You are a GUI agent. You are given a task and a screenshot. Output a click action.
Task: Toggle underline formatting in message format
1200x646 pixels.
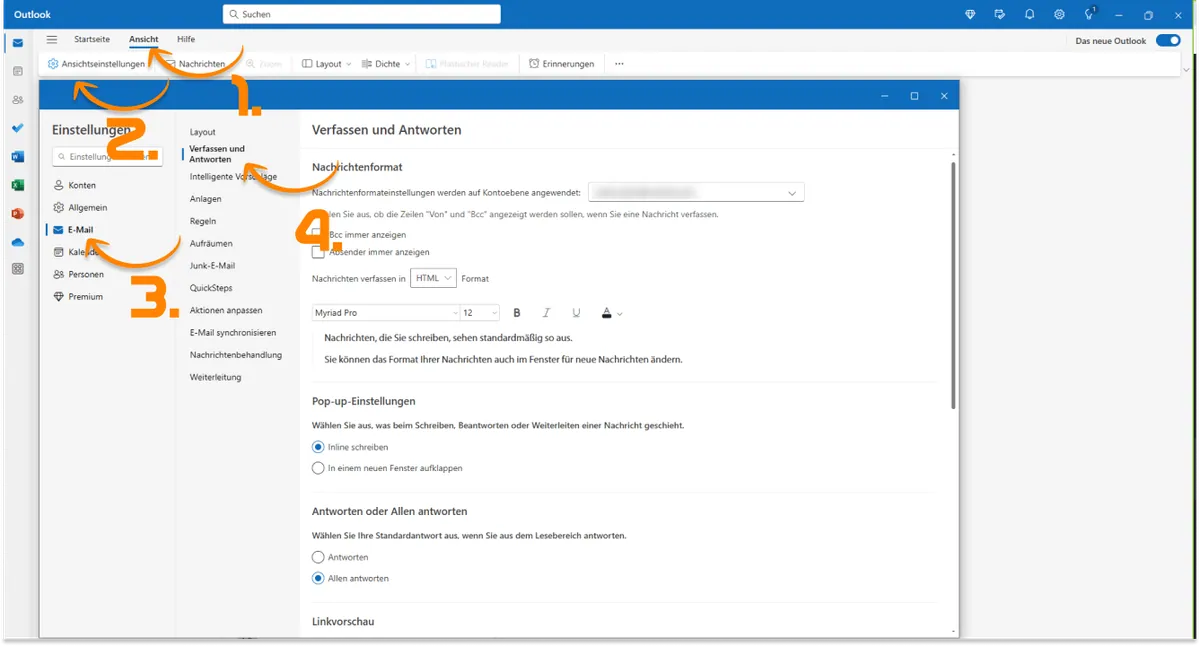pos(576,313)
